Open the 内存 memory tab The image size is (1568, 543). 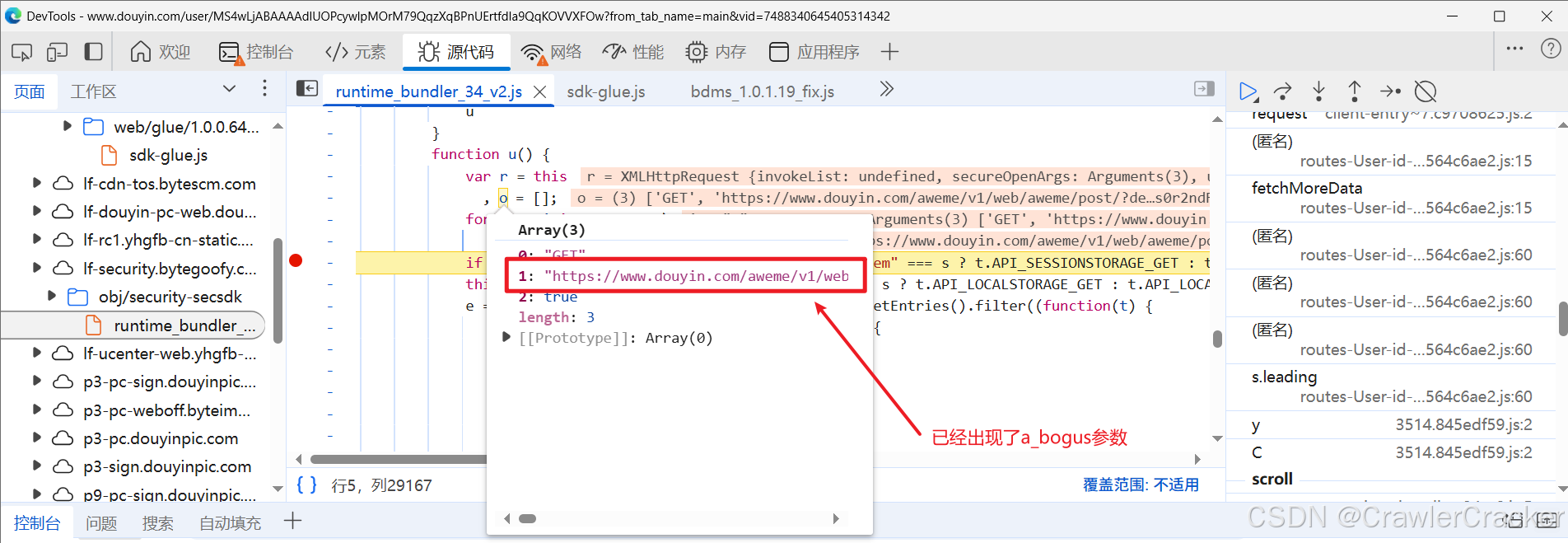tap(716, 52)
